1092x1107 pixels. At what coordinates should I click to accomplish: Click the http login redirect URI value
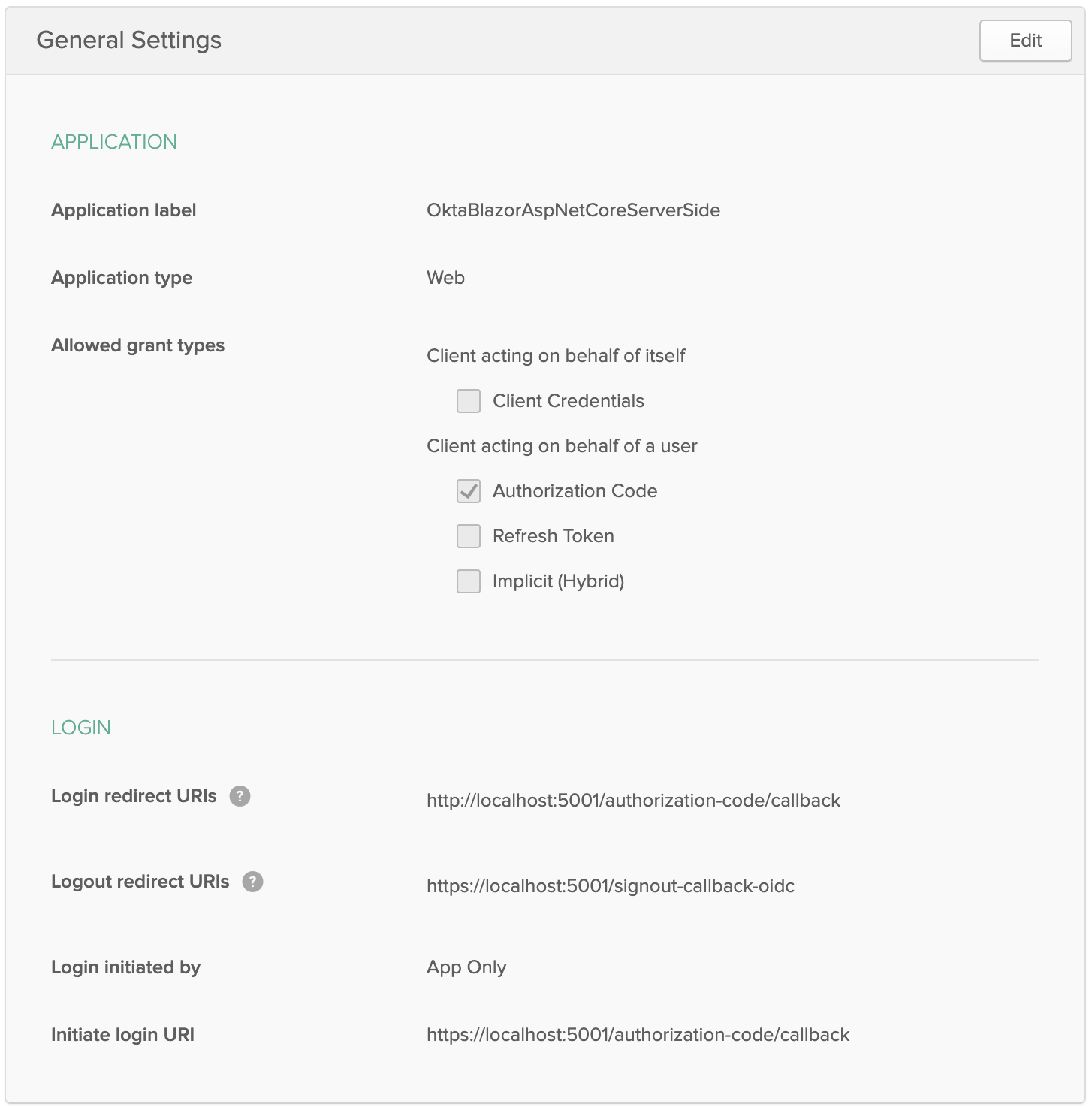pyautogui.click(x=633, y=801)
